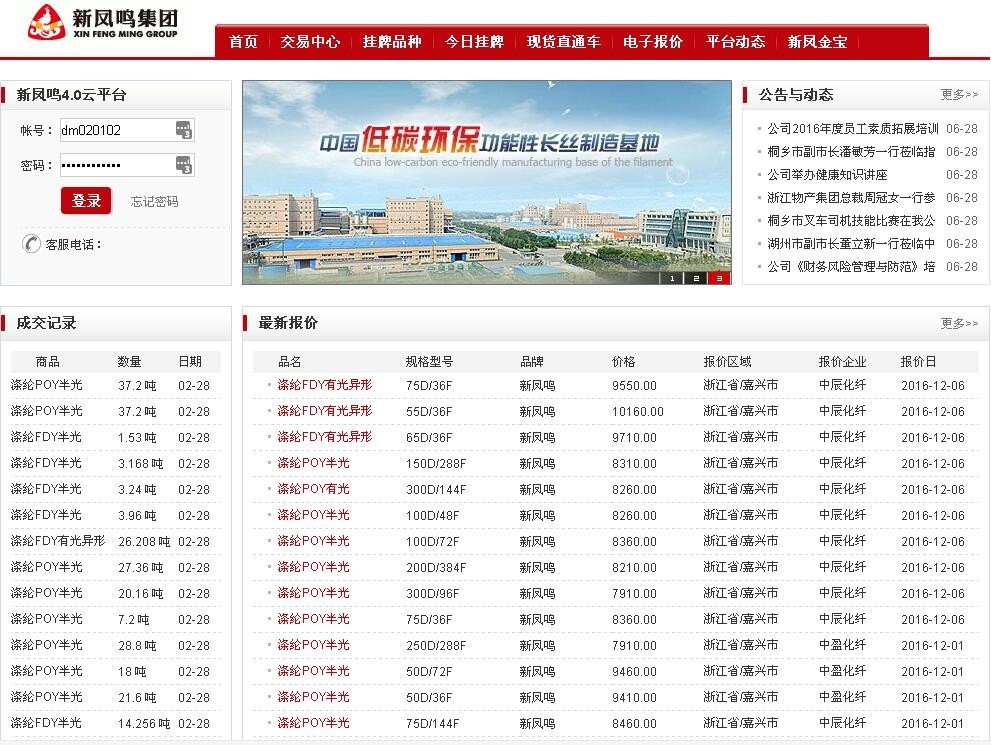Open 涤纶POY半光 quote with spec 150D/288F
The width and height of the screenshot is (991, 745).
[x=313, y=463]
